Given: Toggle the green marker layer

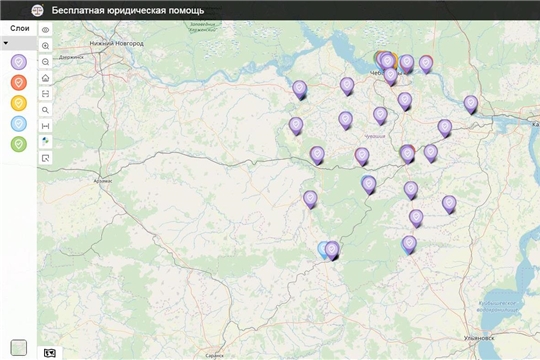Looking at the screenshot, I should pos(19,144).
